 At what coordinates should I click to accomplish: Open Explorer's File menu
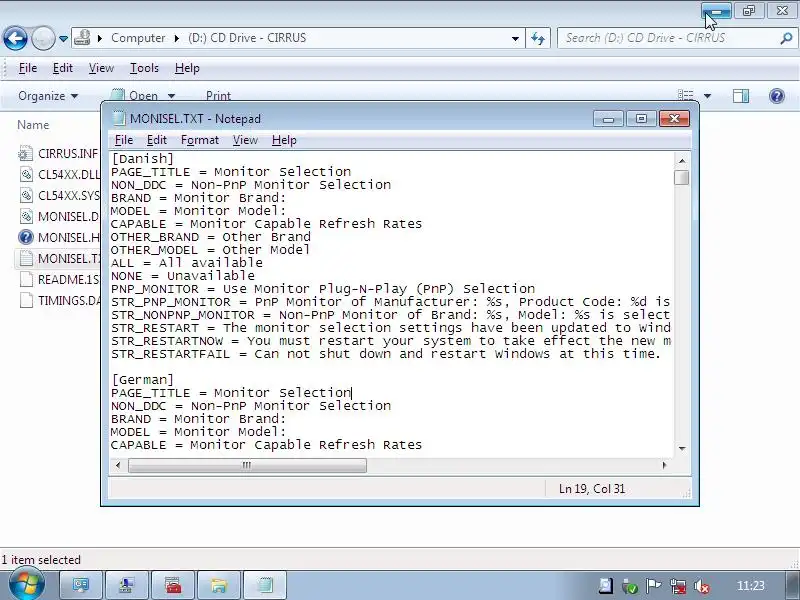pos(28,68)
